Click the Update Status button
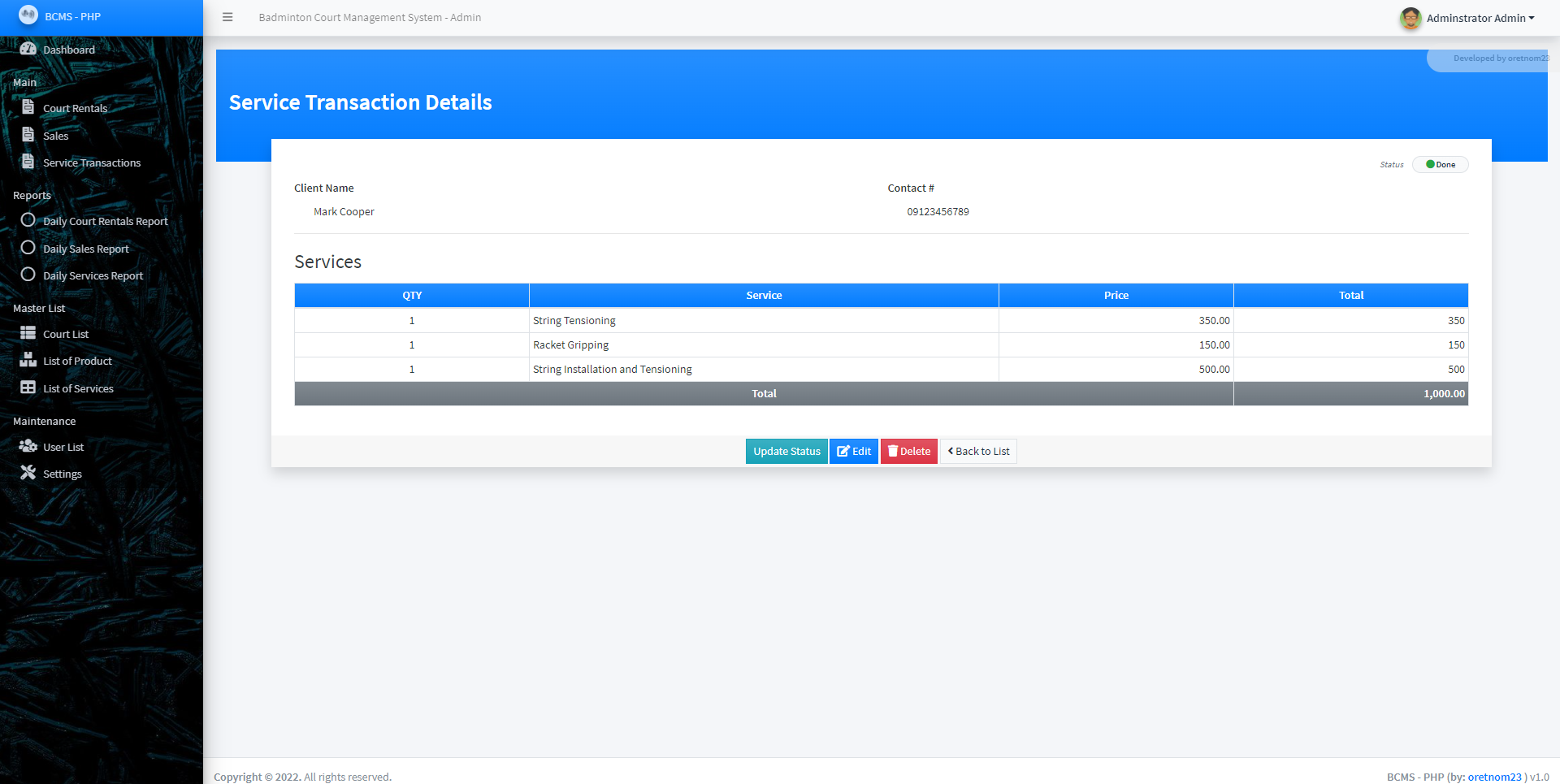 tap(786, 451)
